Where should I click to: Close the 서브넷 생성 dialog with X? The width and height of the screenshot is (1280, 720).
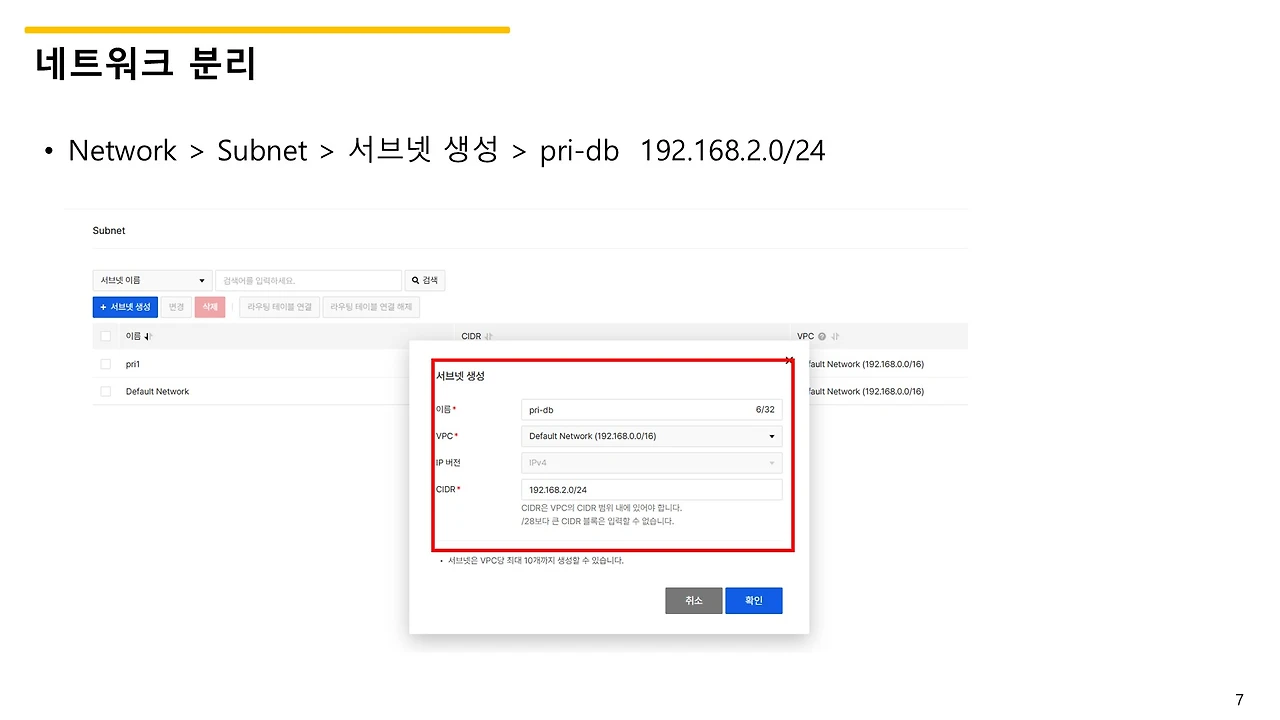(x=789, y=359)
